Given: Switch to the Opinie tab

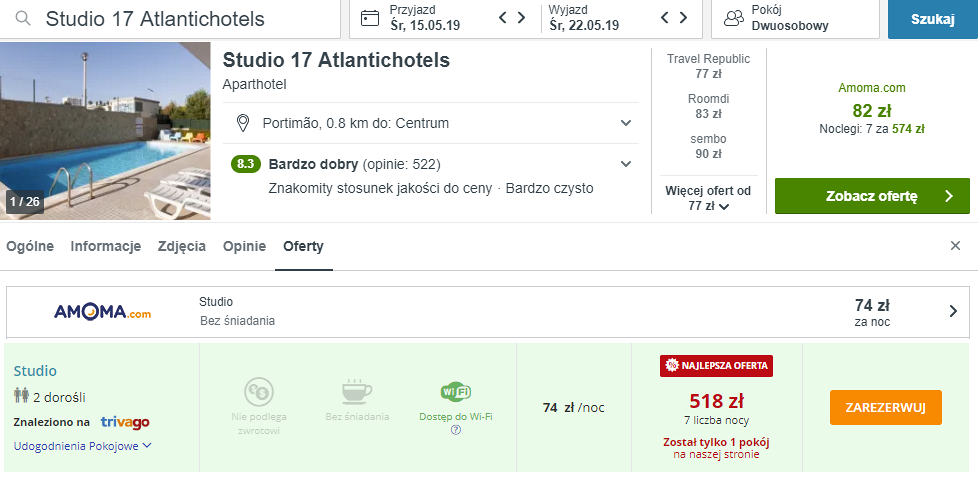Looking at the screenshot, I should pos(244,246).
